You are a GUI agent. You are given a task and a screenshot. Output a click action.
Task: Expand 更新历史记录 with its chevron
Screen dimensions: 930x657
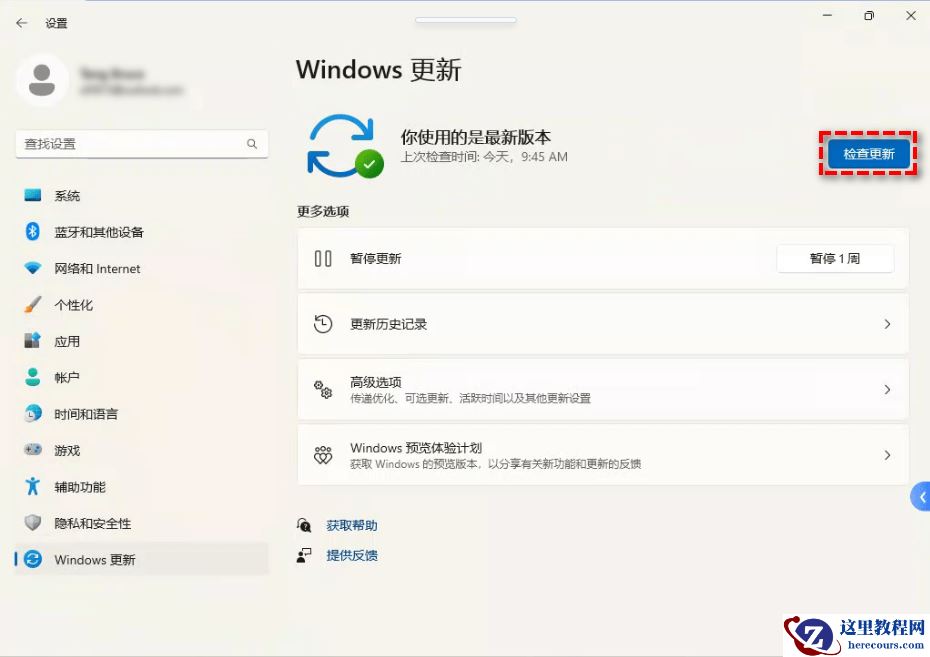point(887,324)
